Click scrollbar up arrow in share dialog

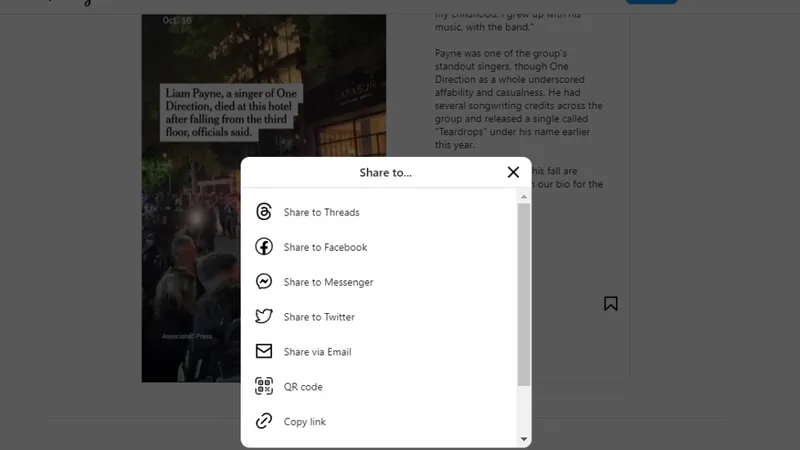point(524,196)
